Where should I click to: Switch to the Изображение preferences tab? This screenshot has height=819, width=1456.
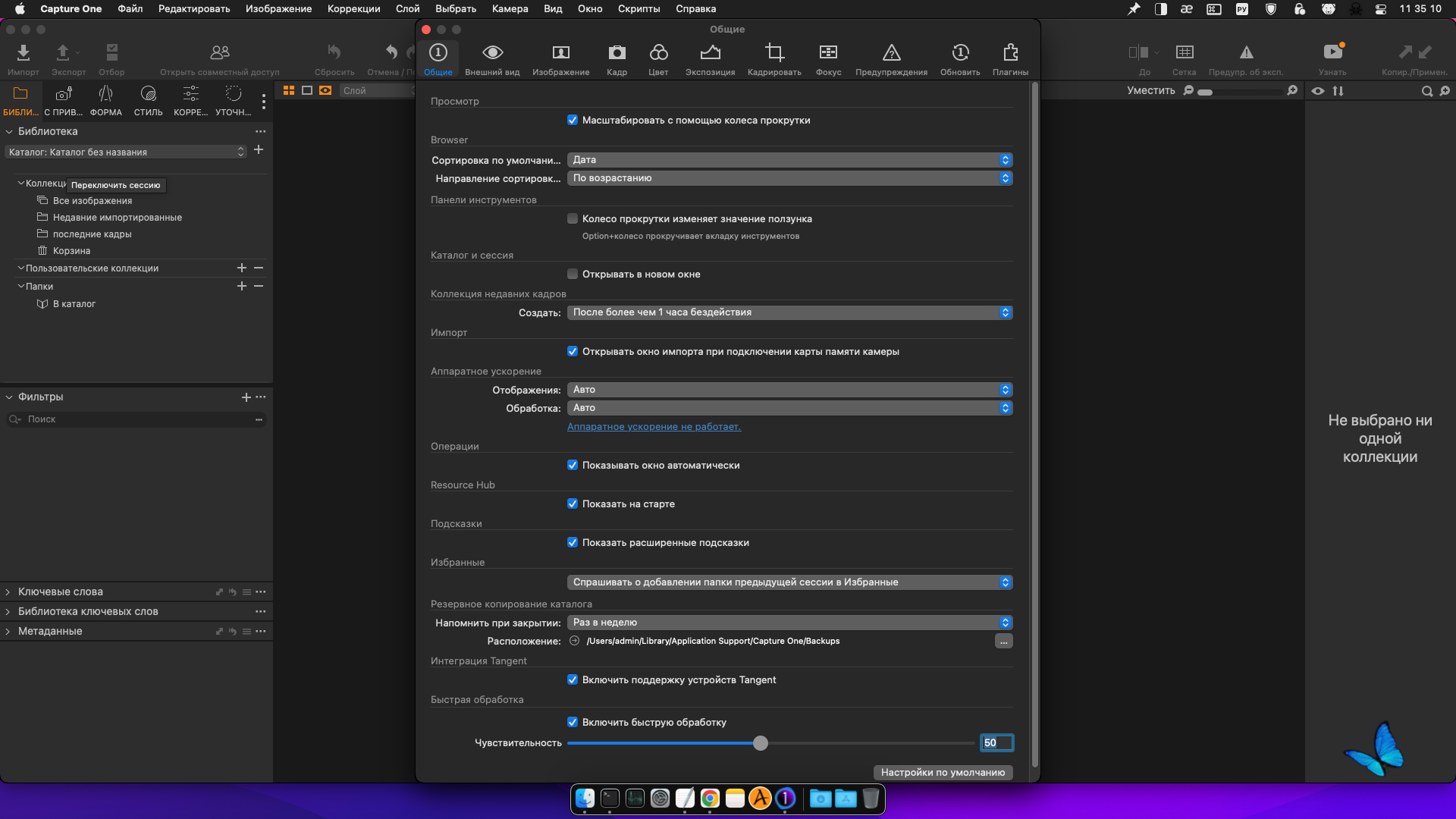pyautogui.click(x=560, y=59)
